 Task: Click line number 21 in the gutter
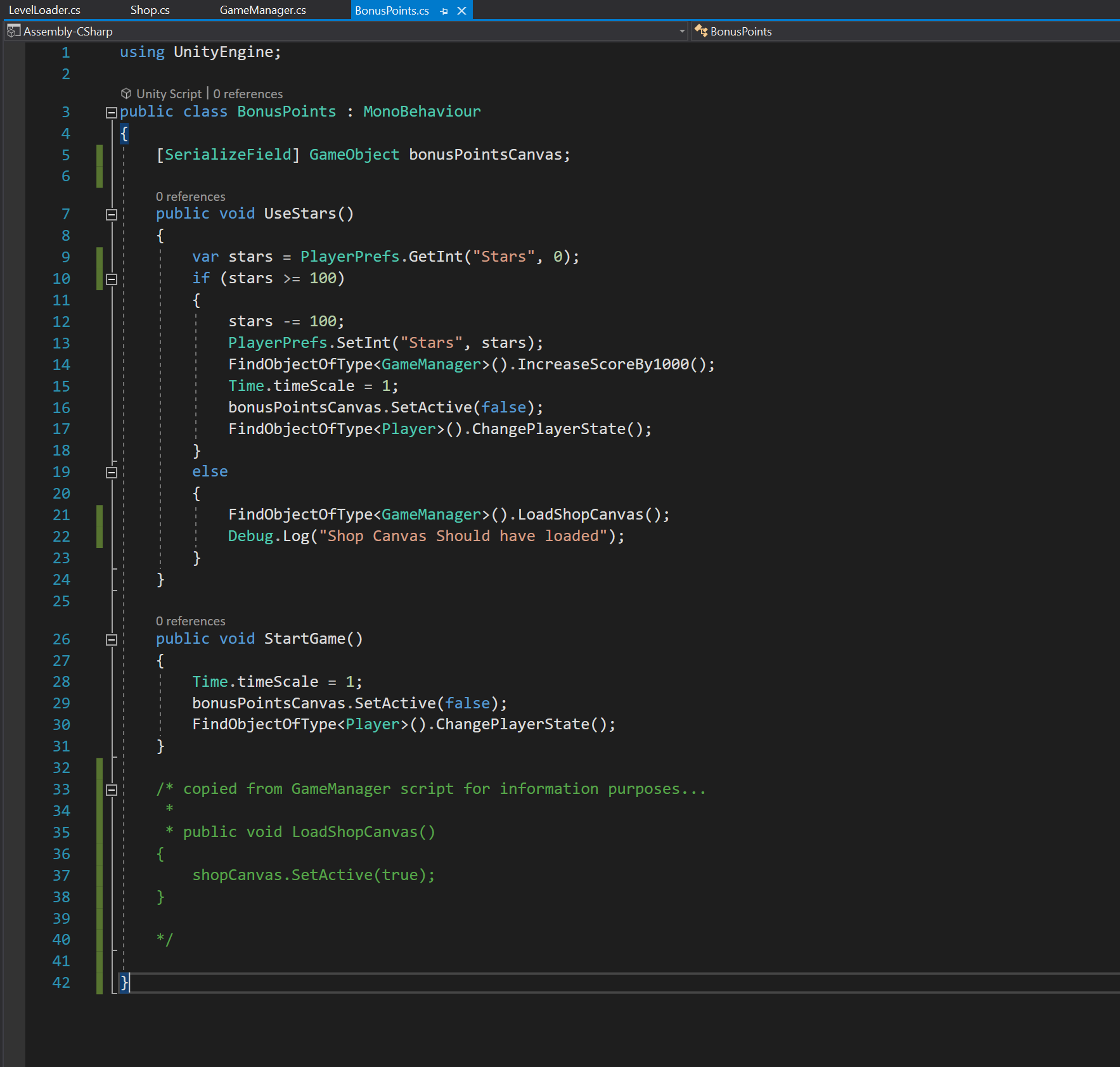61,514
